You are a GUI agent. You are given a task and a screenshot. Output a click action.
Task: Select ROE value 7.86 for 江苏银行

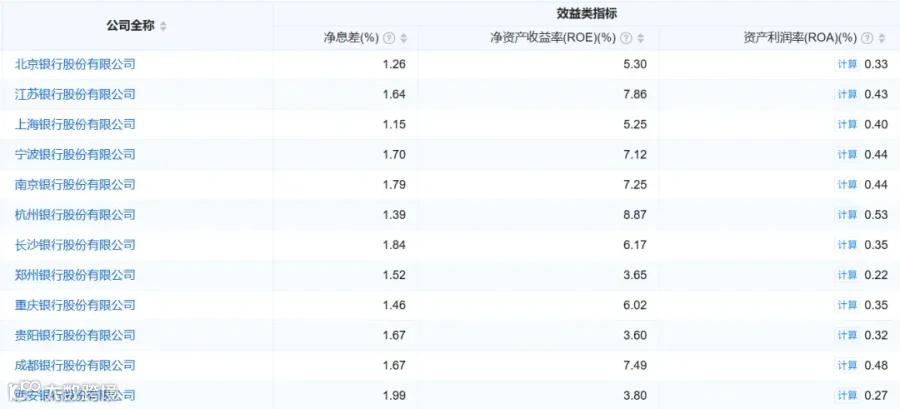(x=635, y=94)
